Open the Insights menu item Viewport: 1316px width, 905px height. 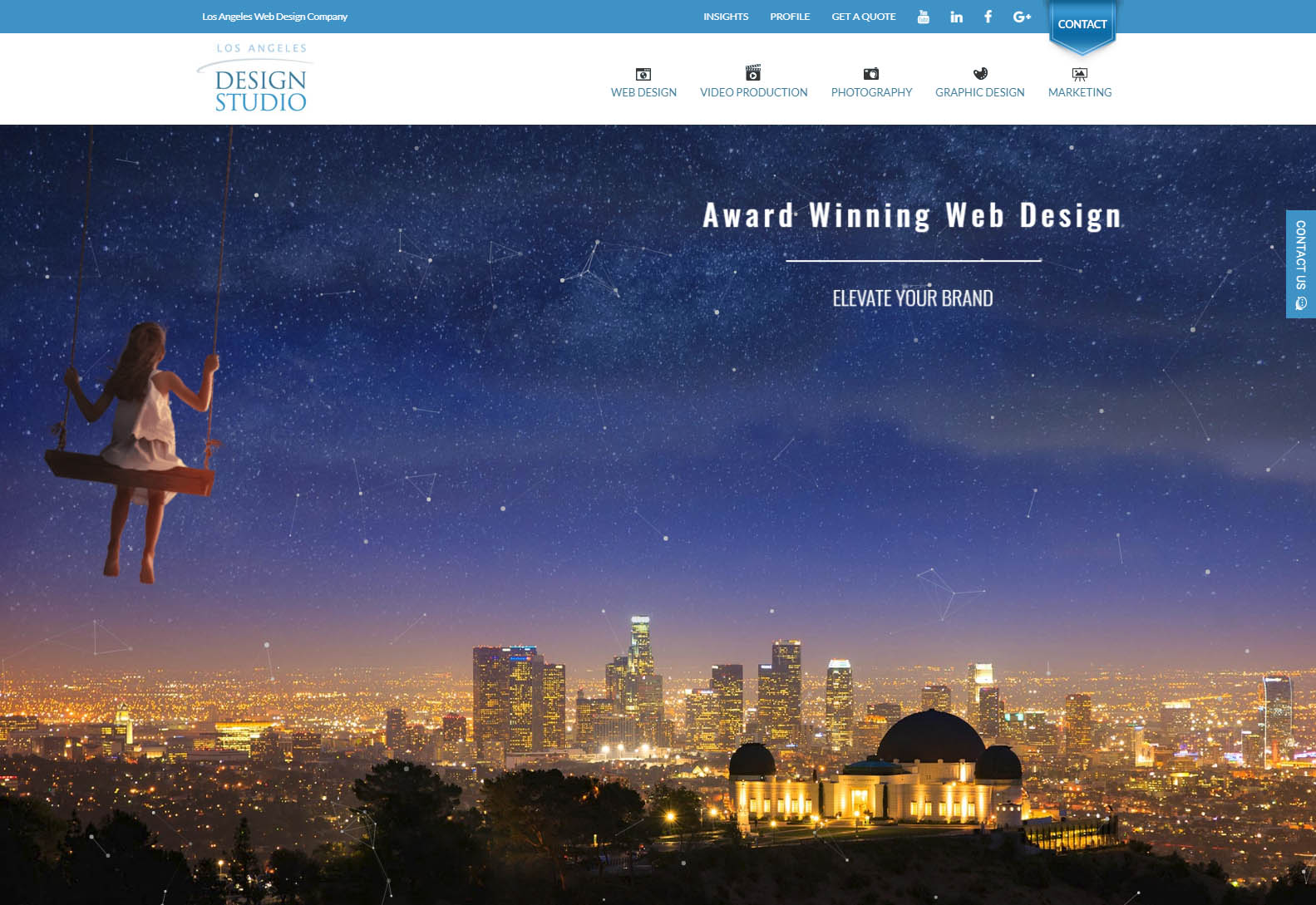coord(726,17)
